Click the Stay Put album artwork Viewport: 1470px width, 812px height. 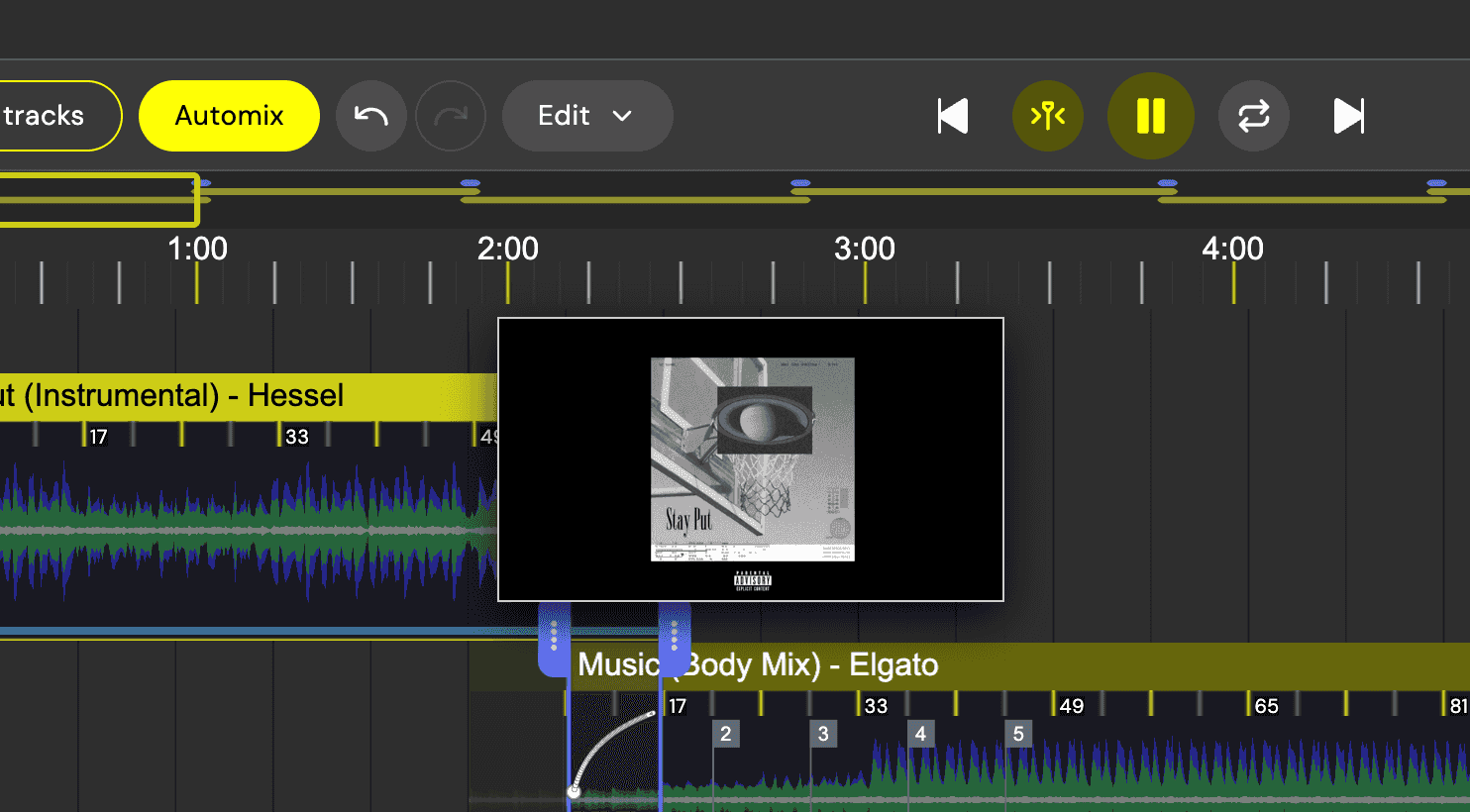pyautogui.click(x=751, y=458)
